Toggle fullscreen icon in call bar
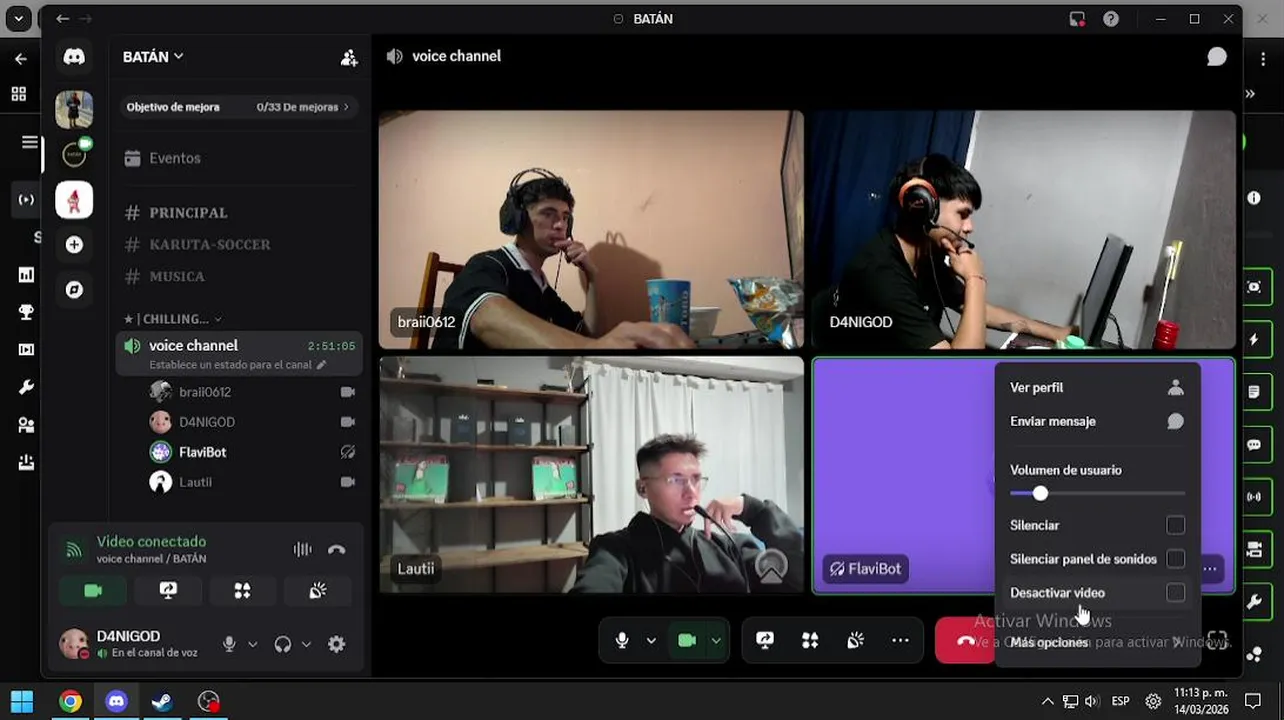Screen dimensions: 1284x720 pyautogui.click(x=1217, y=640)
